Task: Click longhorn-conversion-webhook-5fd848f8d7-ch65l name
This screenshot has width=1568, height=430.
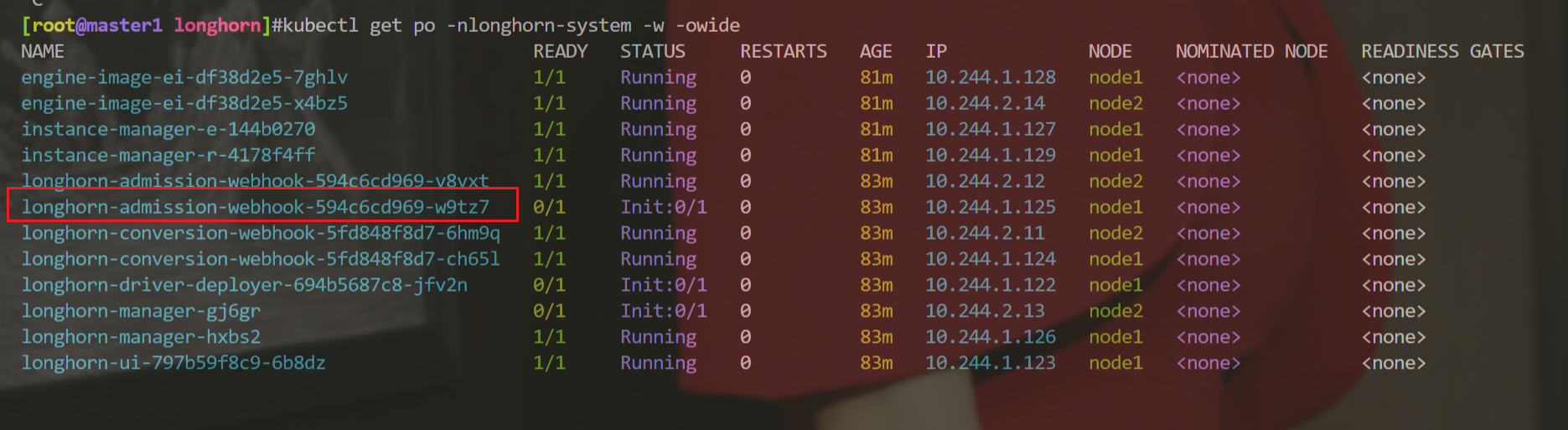Action: (261, 260)
